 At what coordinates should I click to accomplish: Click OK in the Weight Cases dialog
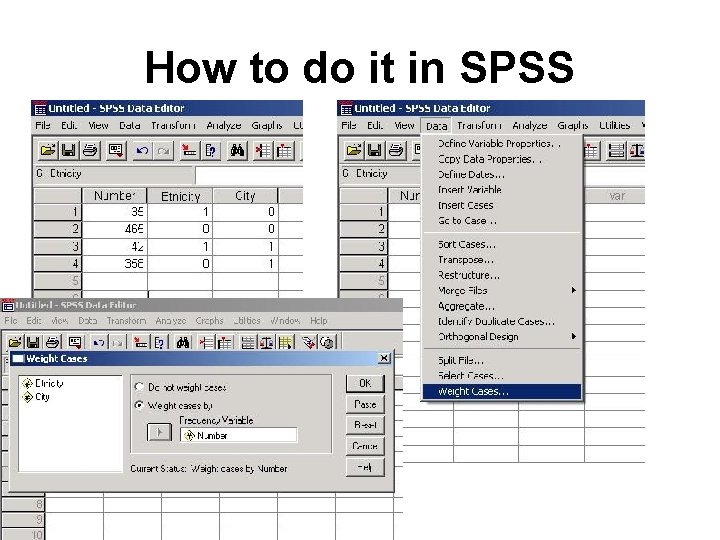coord(365,383)
